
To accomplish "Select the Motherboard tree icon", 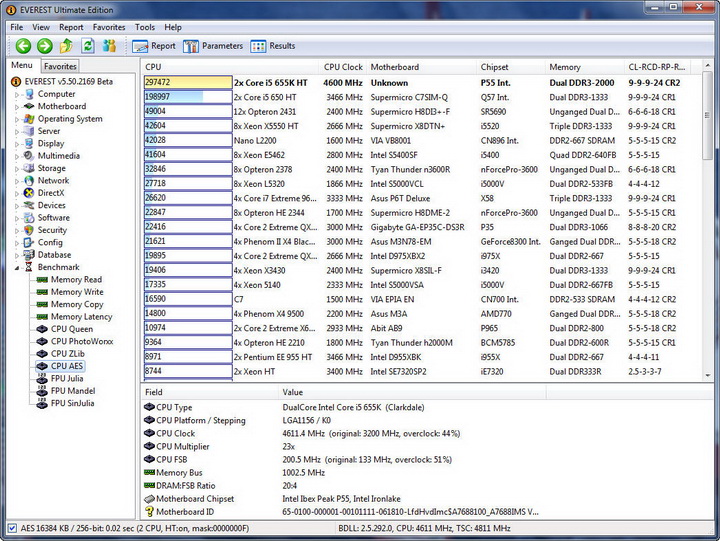I will [29, 106].
